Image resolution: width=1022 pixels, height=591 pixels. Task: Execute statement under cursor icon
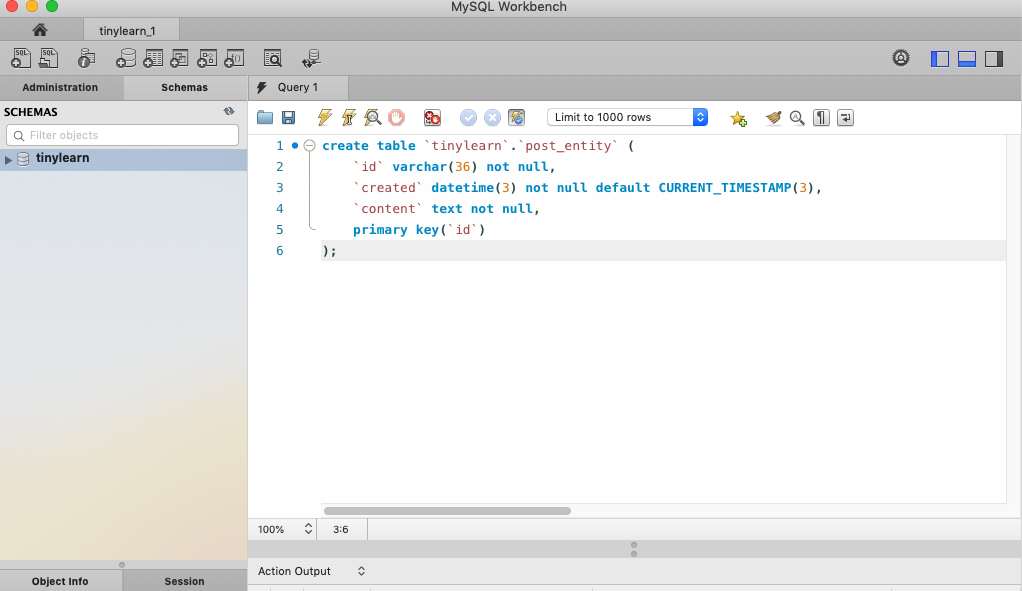(348, 117)
